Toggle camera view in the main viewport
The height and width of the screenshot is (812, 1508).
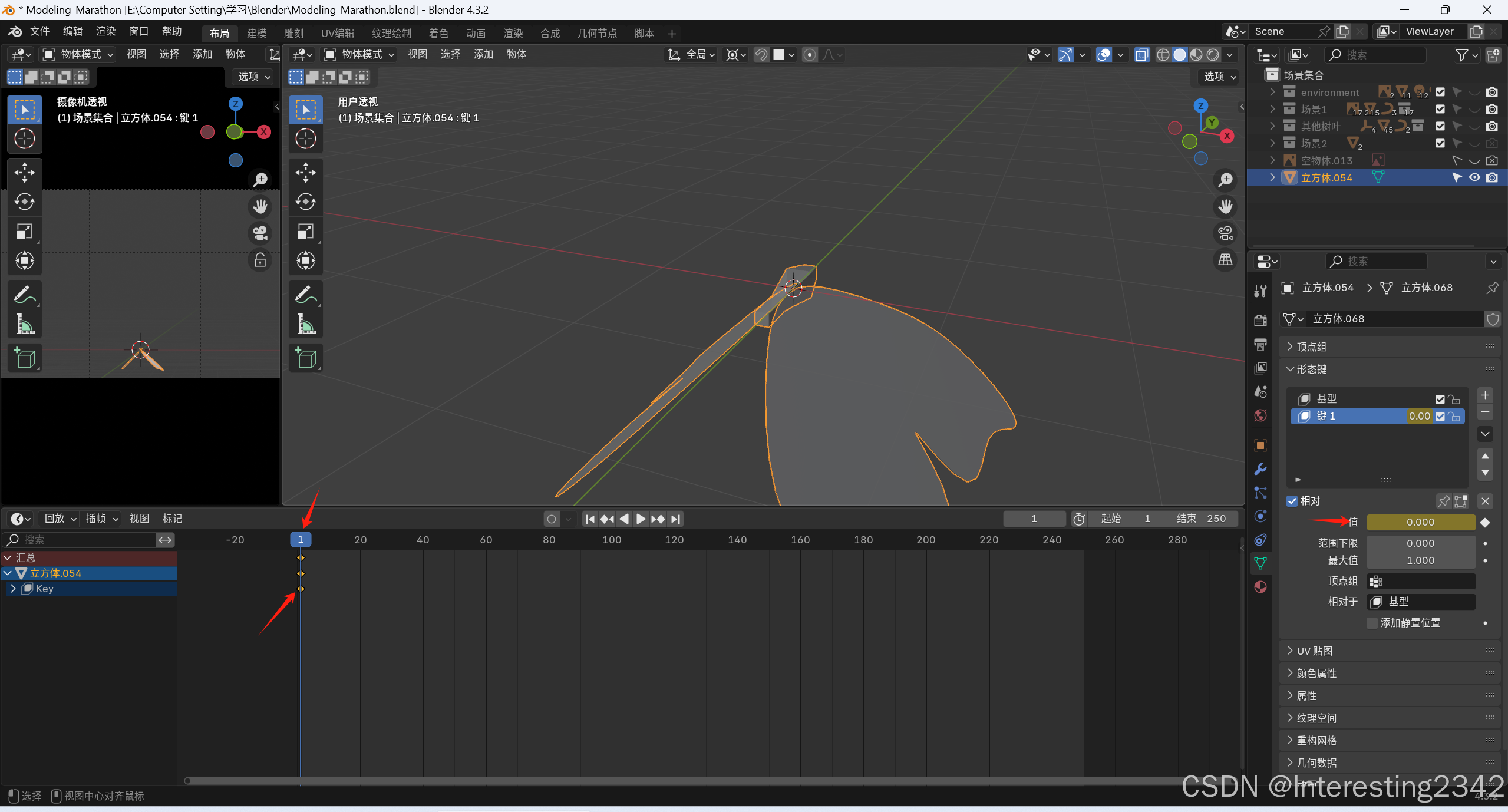(x=1226, y=233)
